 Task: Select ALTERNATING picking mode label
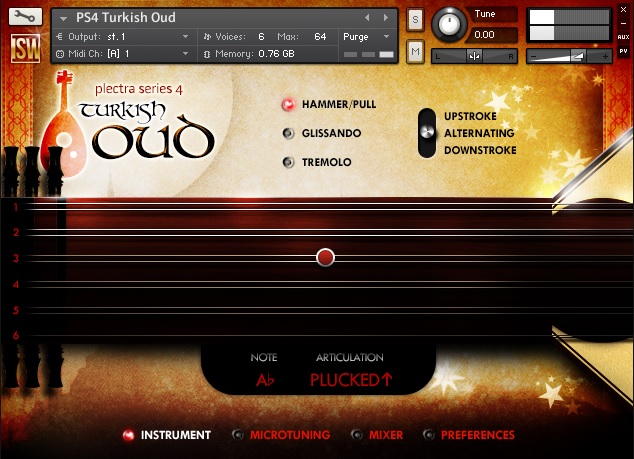(x=479, y=133)
